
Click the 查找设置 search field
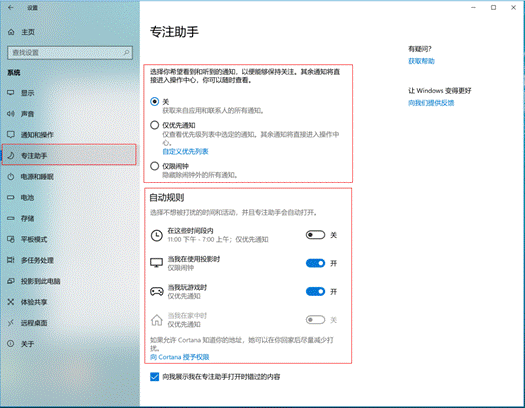tap(70, 53)
